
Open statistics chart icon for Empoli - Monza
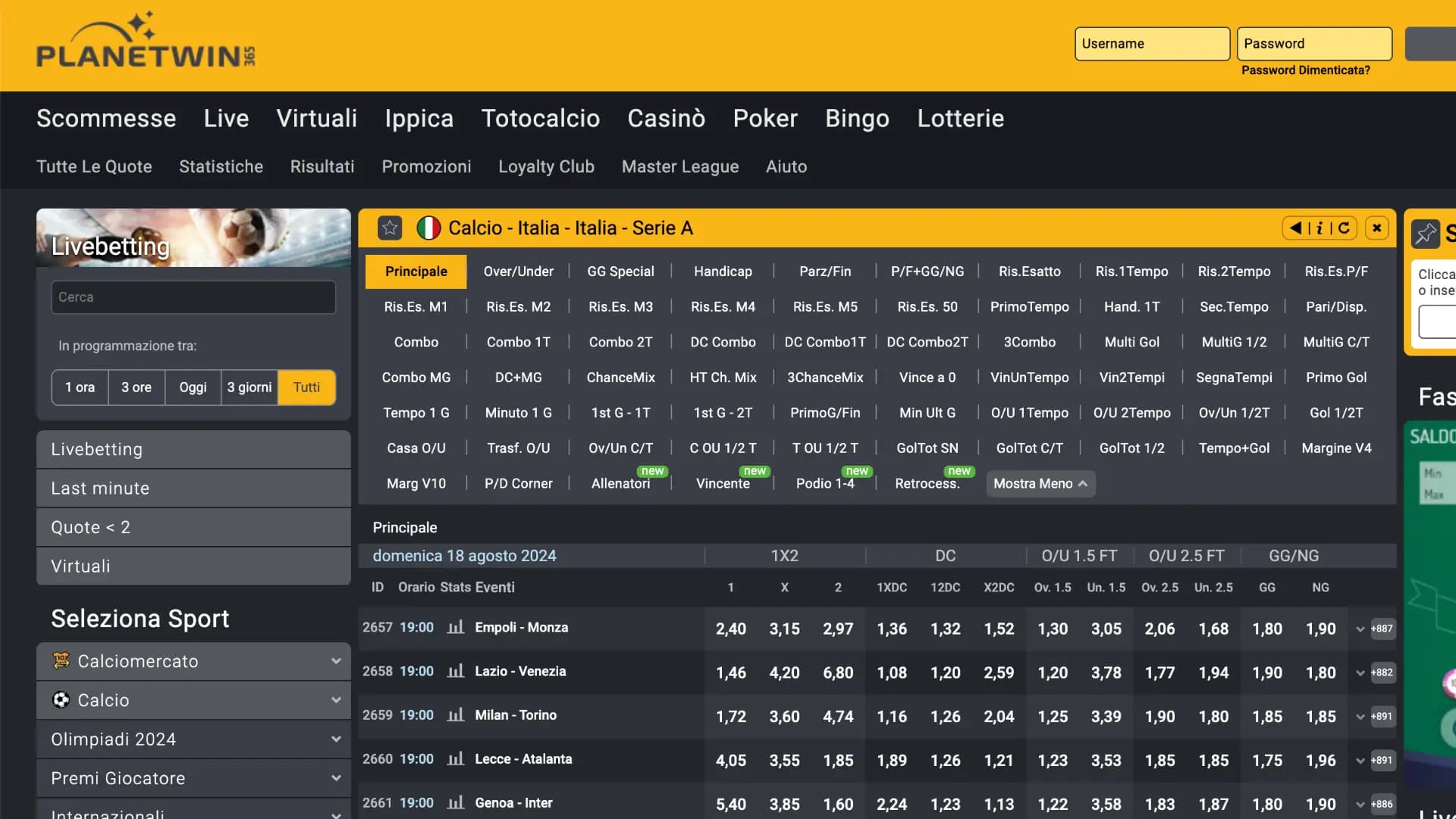[x=455, y=628]
